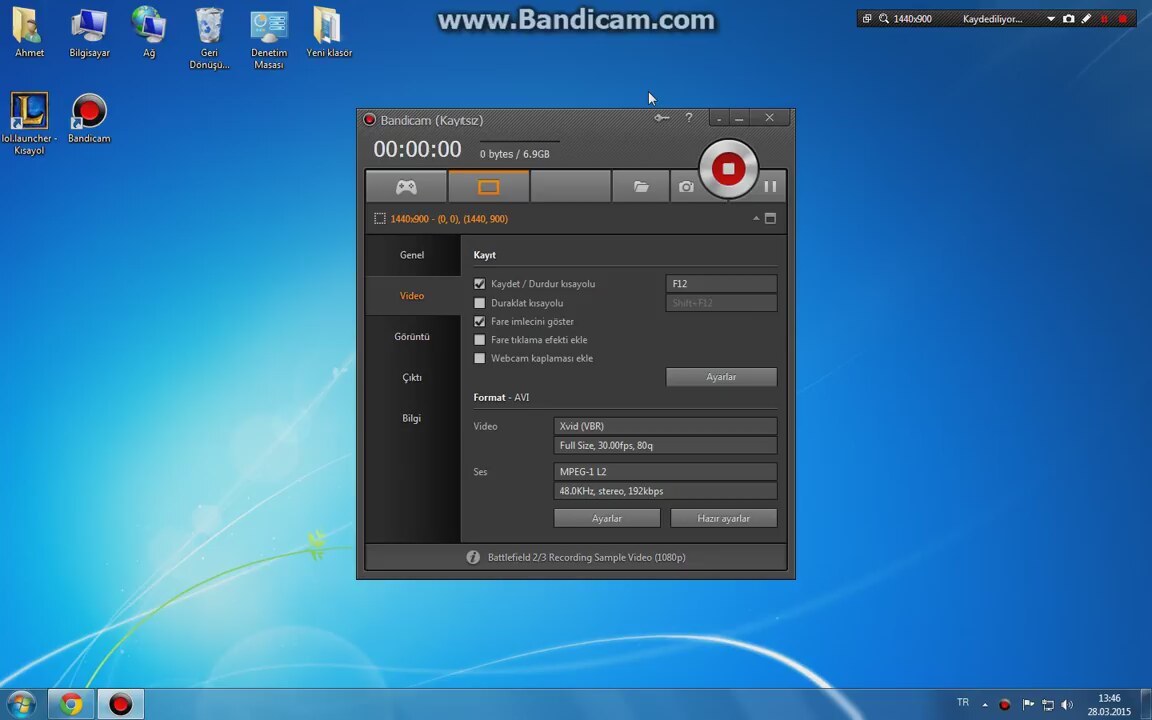The height and width of the screenshot is (720, 1152).
Task: Click overlay bar camera screenshot icon
Action: point(1068,19)
